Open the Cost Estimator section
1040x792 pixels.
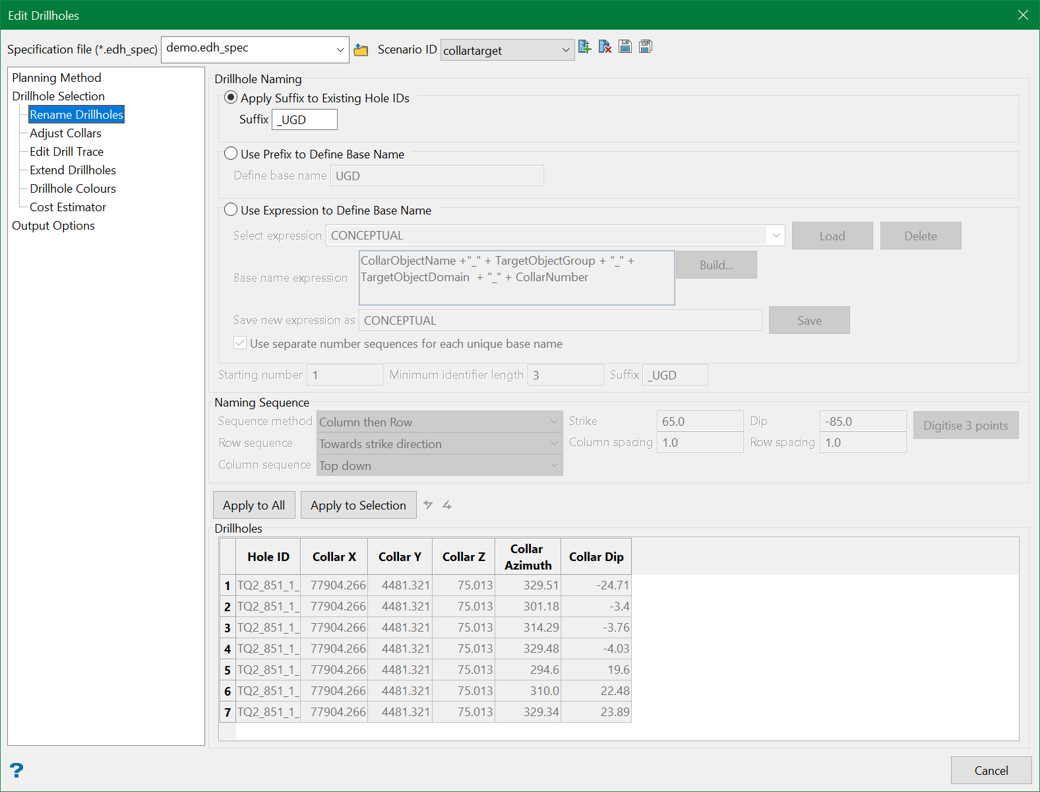tap(67, 207)
